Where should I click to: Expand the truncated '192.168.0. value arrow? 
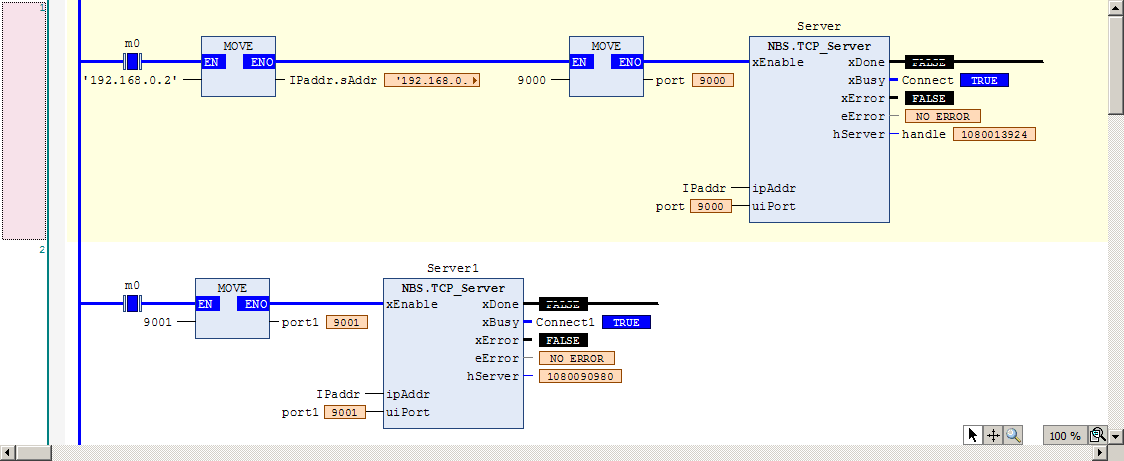point(475,80)
